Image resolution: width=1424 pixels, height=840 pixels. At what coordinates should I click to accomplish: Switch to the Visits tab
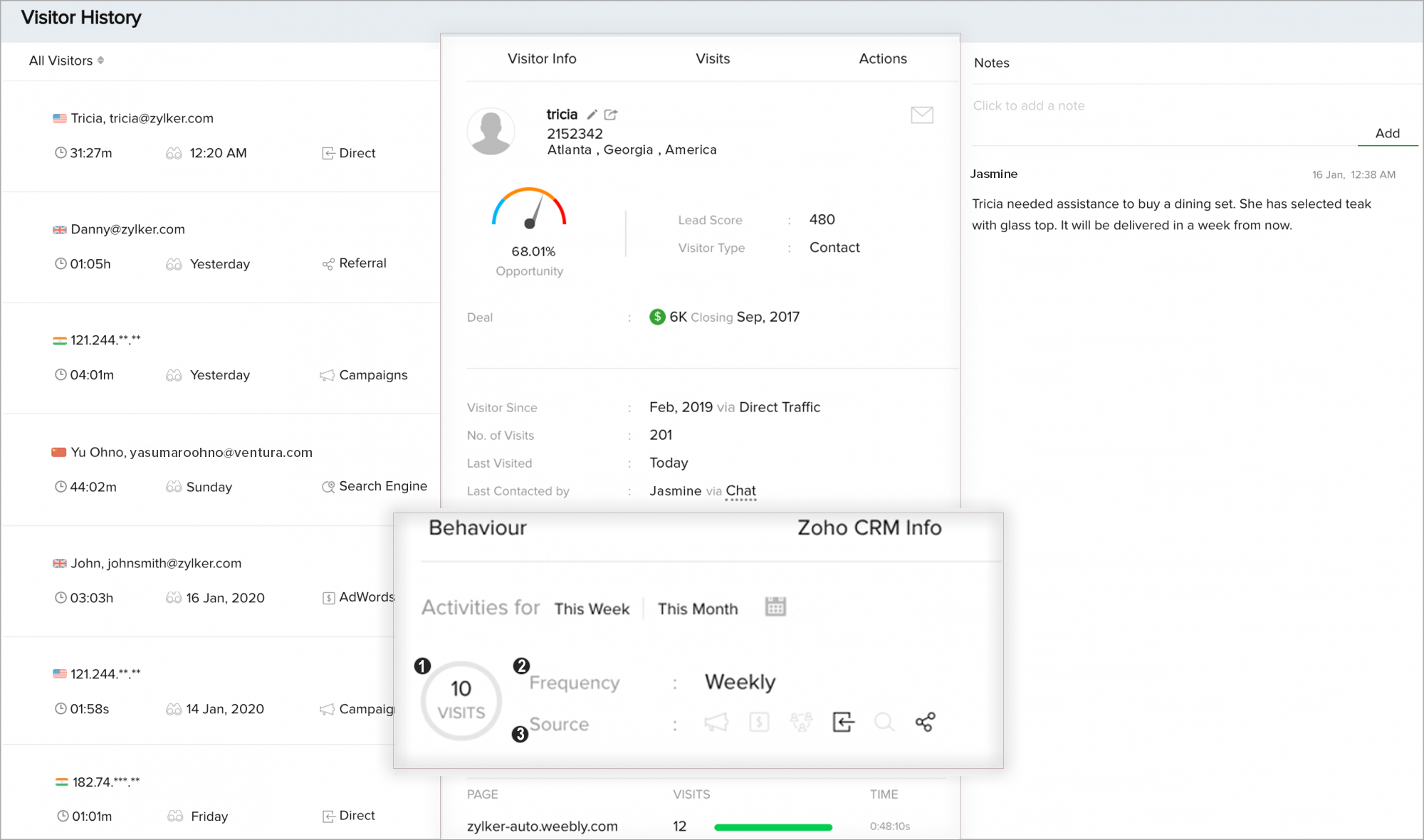(713, 59)
